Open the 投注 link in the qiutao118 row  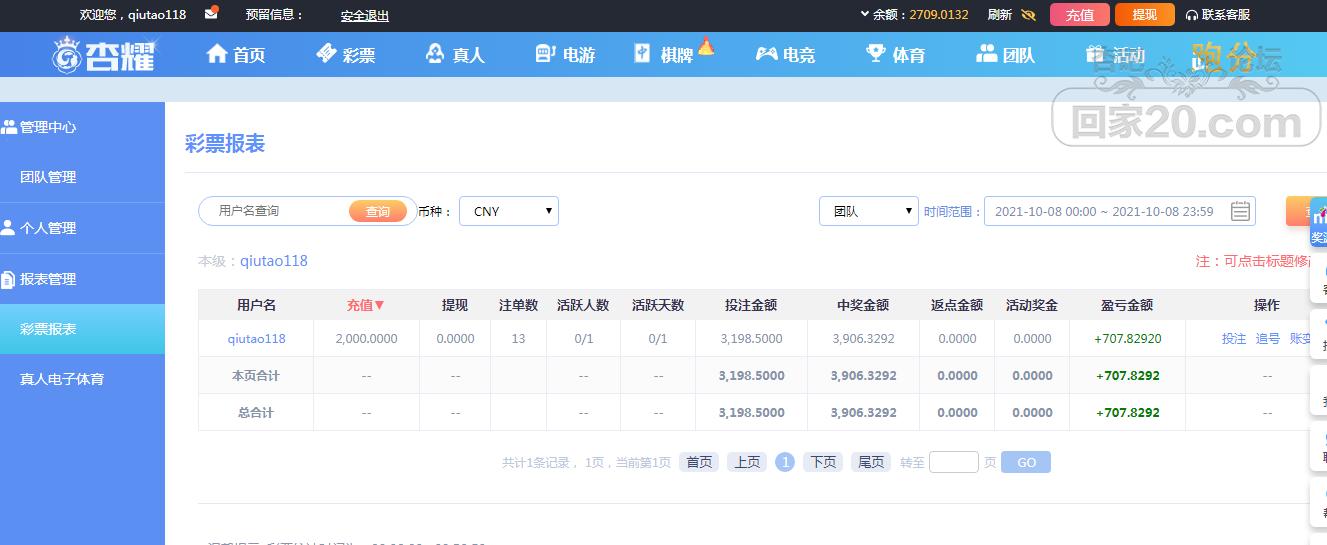click(x=1234, y=339)
